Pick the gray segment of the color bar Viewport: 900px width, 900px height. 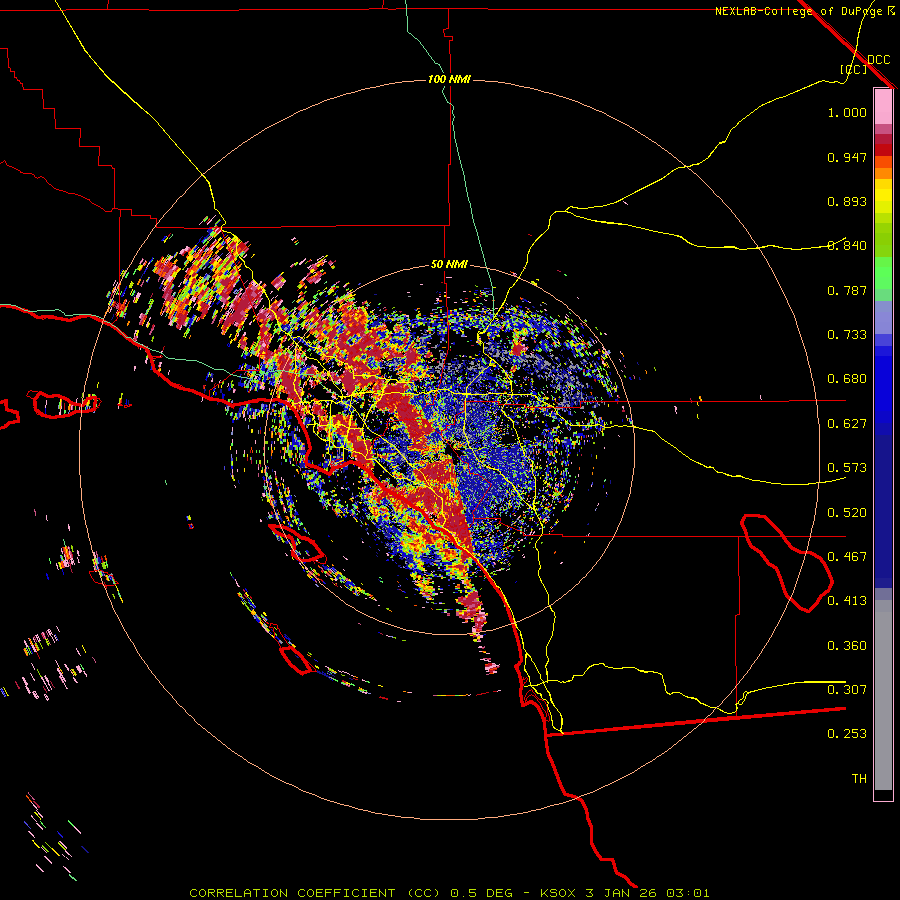[883, 695]
